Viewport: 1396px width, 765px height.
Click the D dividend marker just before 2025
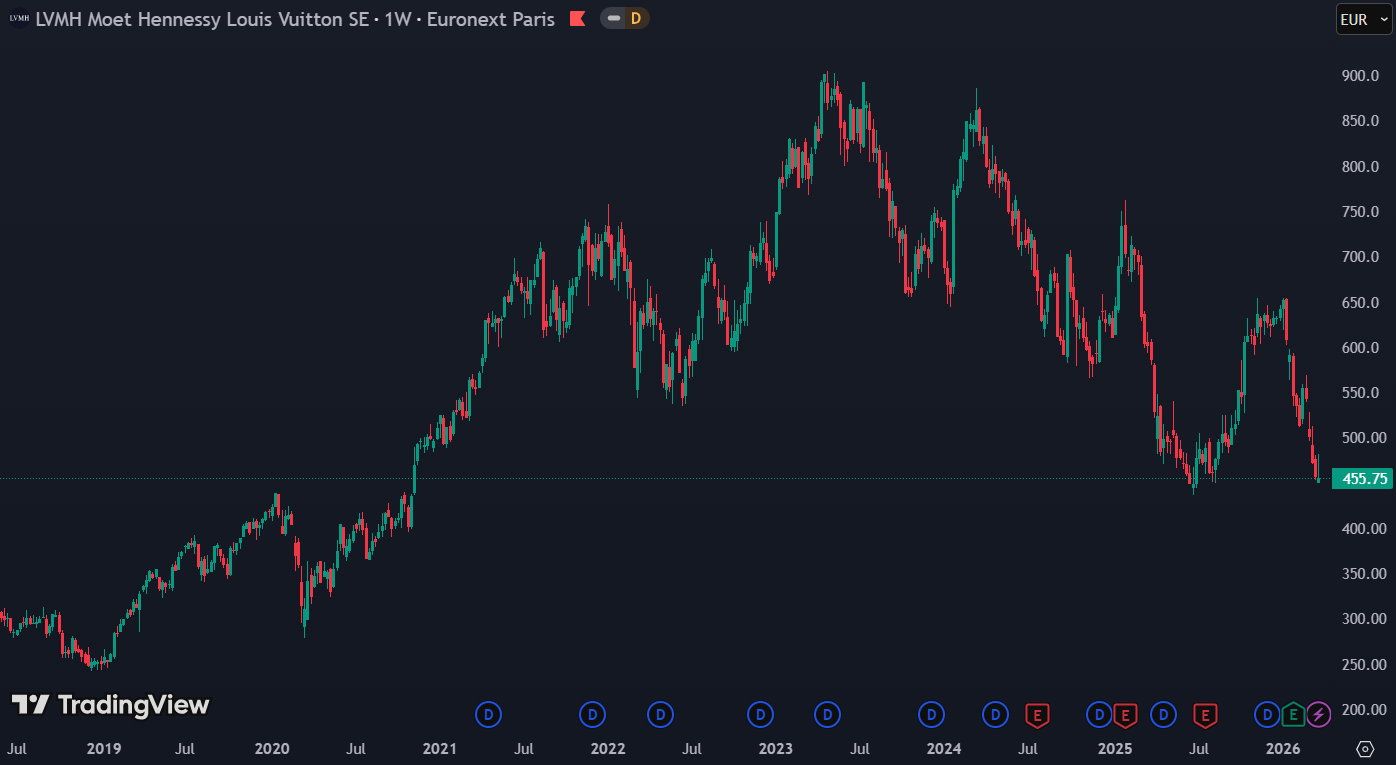tap(1099, 714)
